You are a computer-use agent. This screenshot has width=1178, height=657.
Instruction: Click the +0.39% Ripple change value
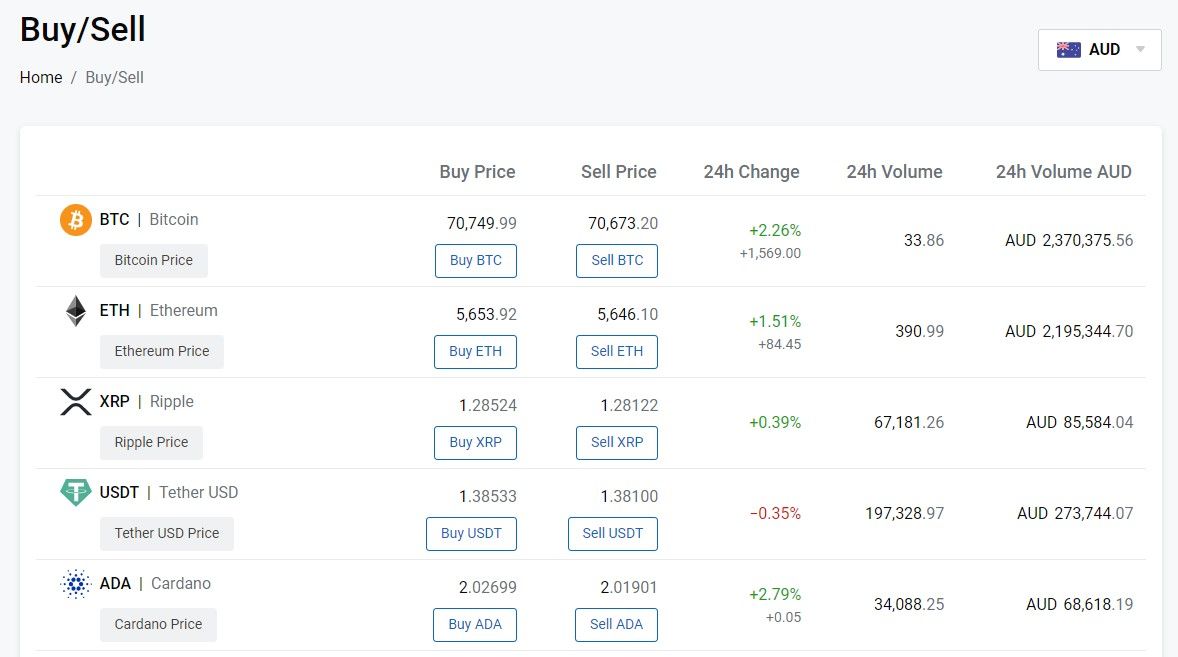pyautogui.click(x=775, y=422)
